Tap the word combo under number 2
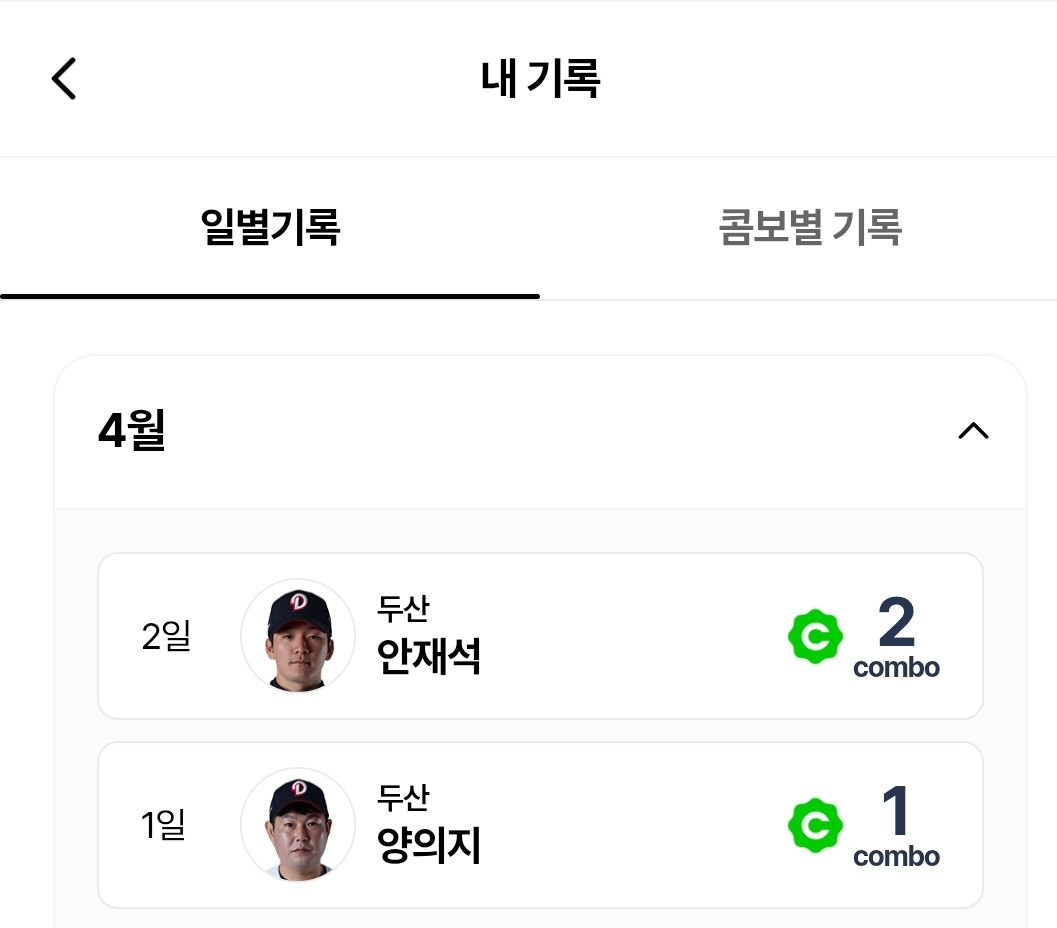This screenshot has height=928, width=1057. (x=896, y=668)
